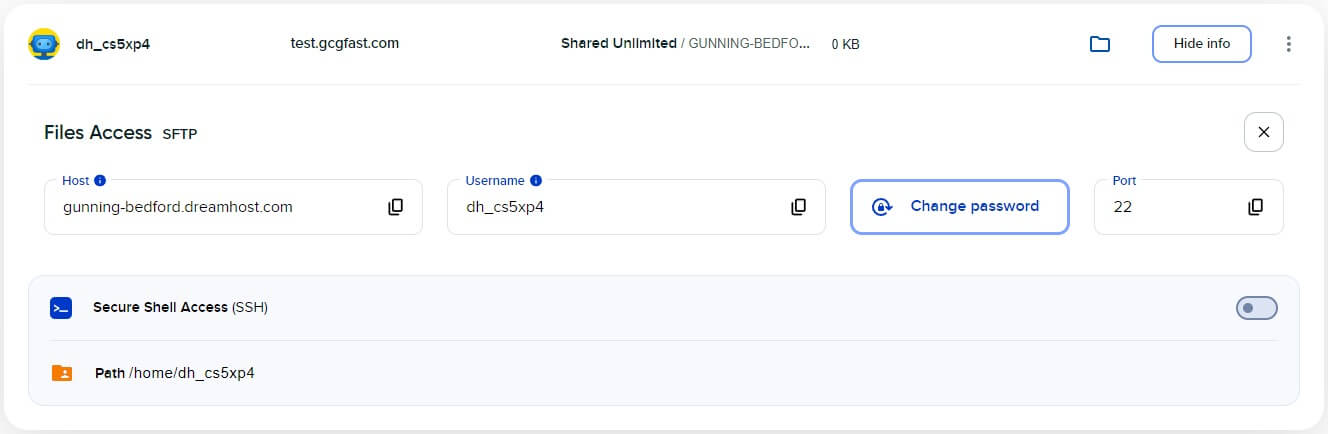The width and height of the screenshot is (1328, 434).
Task: Click the orange Path folder icon
Action: [x=62, y=373]
